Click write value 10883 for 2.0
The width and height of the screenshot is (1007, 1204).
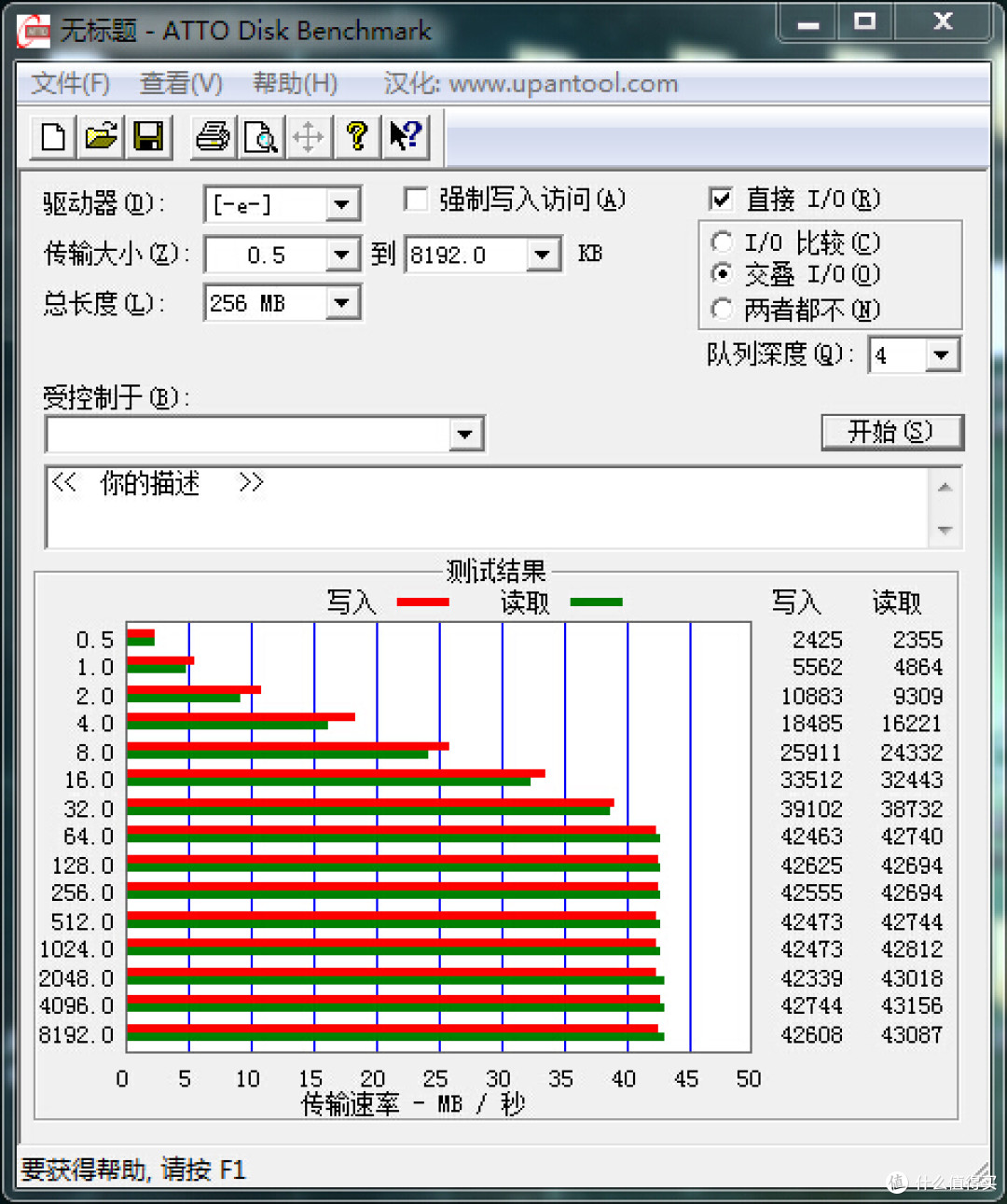click(811, 697)
